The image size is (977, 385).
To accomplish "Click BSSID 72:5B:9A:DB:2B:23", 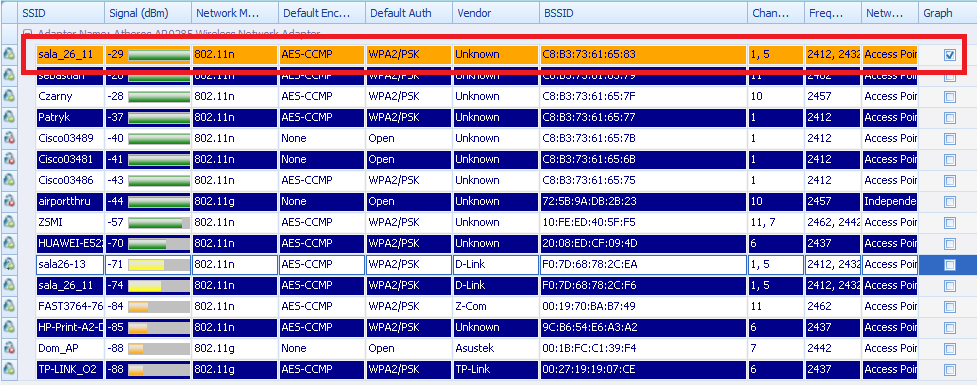I will click(643, 201).
